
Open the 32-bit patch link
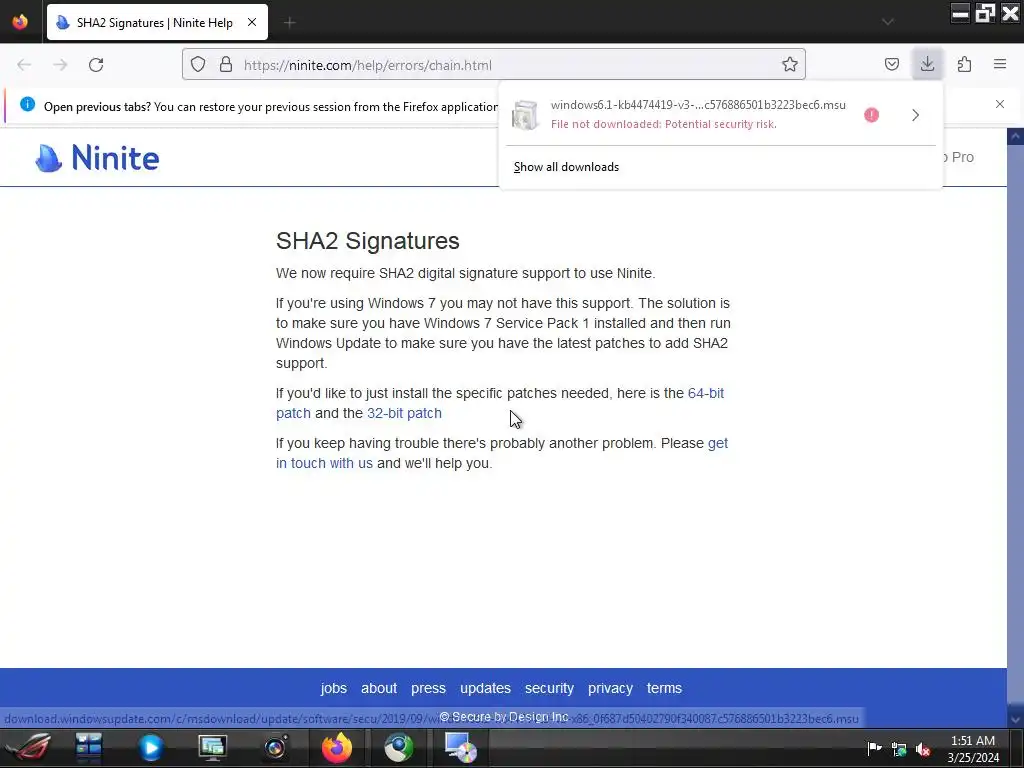point(404,413)
